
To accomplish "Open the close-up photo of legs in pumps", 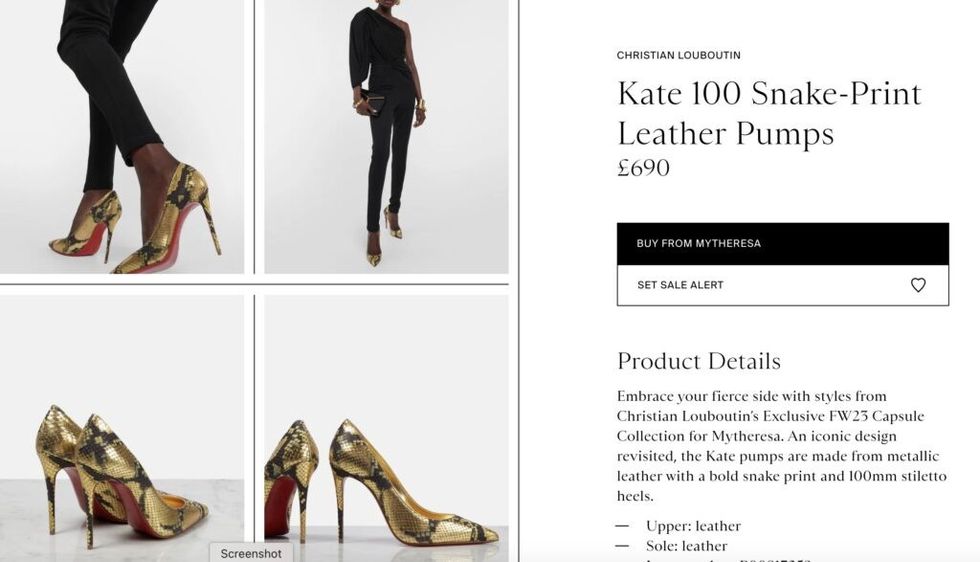I will (121, 136).
